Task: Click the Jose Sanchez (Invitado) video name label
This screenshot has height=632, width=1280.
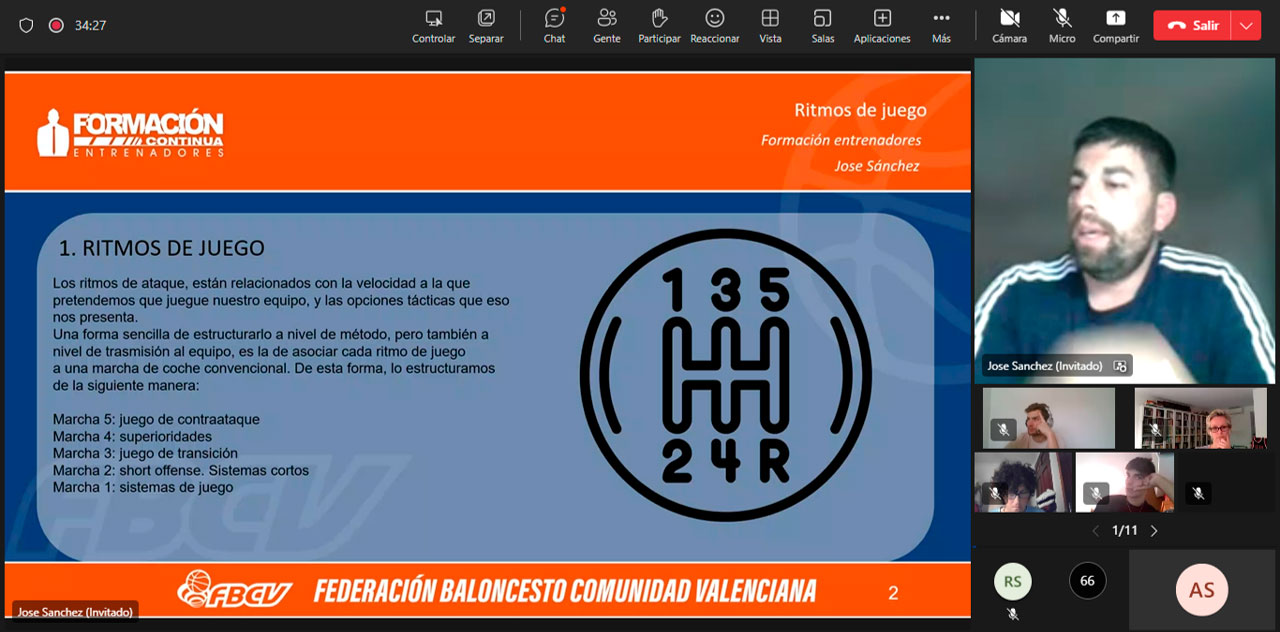Action: (x=1045, y=366)
